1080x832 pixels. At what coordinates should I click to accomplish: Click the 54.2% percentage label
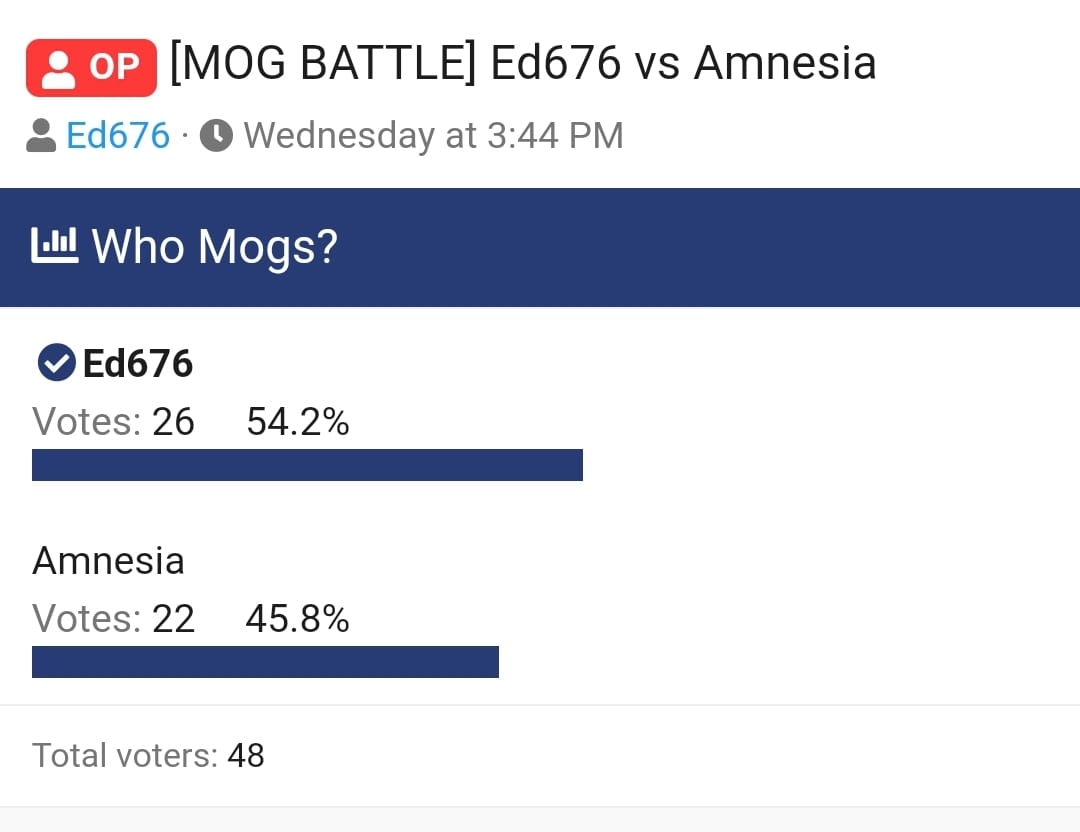pos(298,422)
